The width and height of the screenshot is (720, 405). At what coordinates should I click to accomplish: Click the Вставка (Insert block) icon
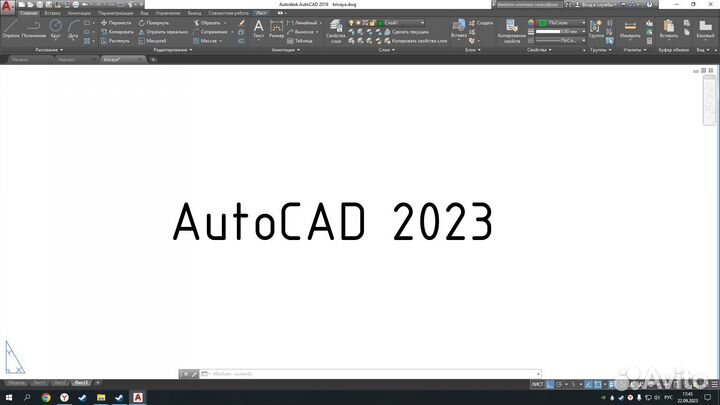(458, 28)
